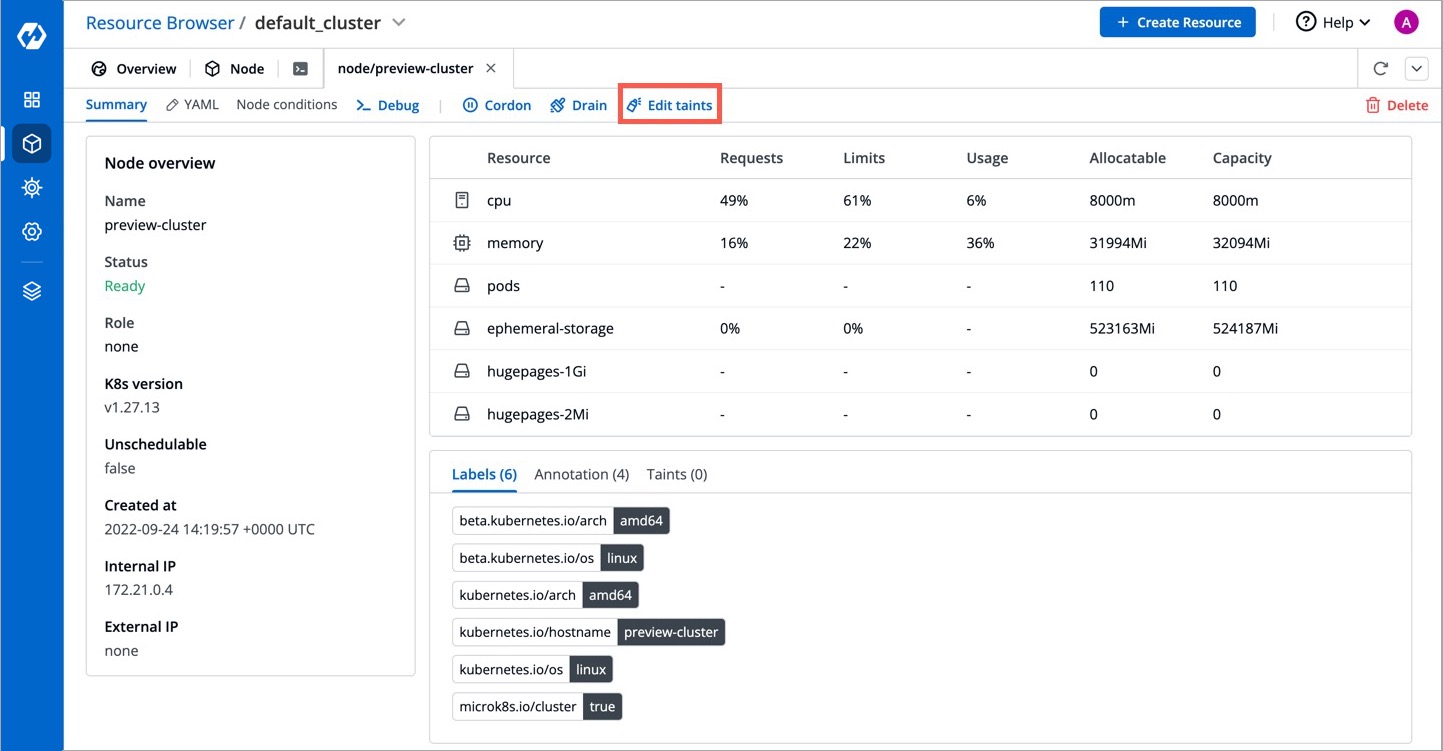Open the cube resource browser sidebar icon
This screenshot has height=751, width=1443.
pos(32,144)
